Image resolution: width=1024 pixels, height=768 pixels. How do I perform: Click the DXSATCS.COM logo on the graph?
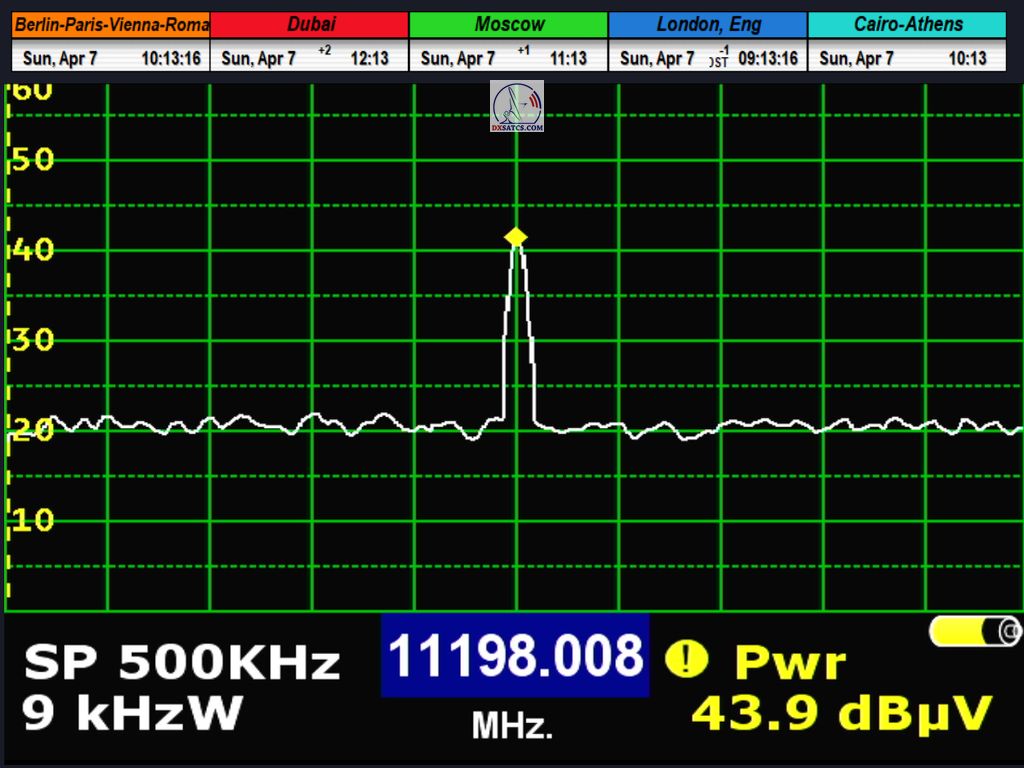coord(517,107)
